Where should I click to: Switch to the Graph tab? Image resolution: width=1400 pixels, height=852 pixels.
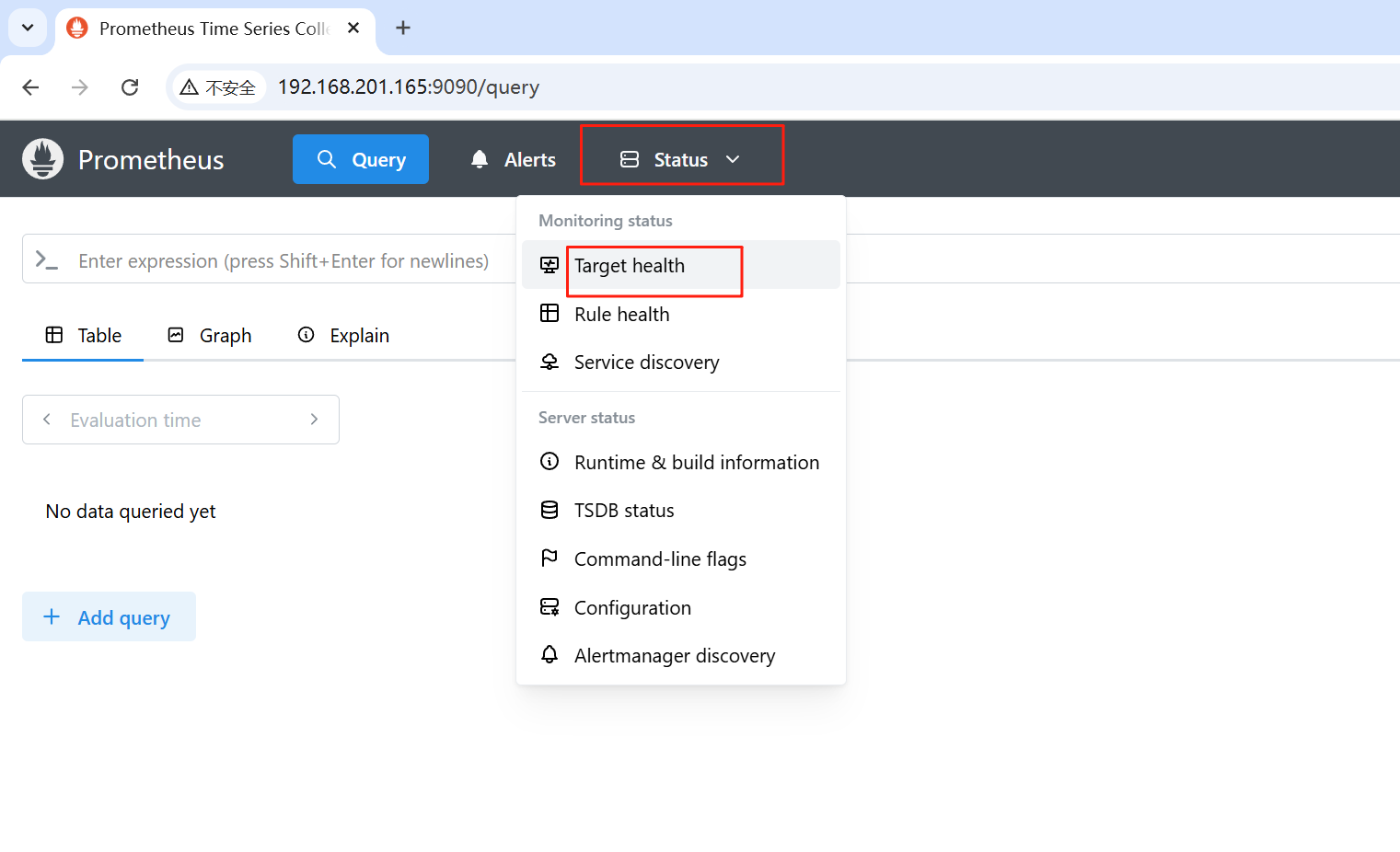pyautogui.click(x=209, y=335)
